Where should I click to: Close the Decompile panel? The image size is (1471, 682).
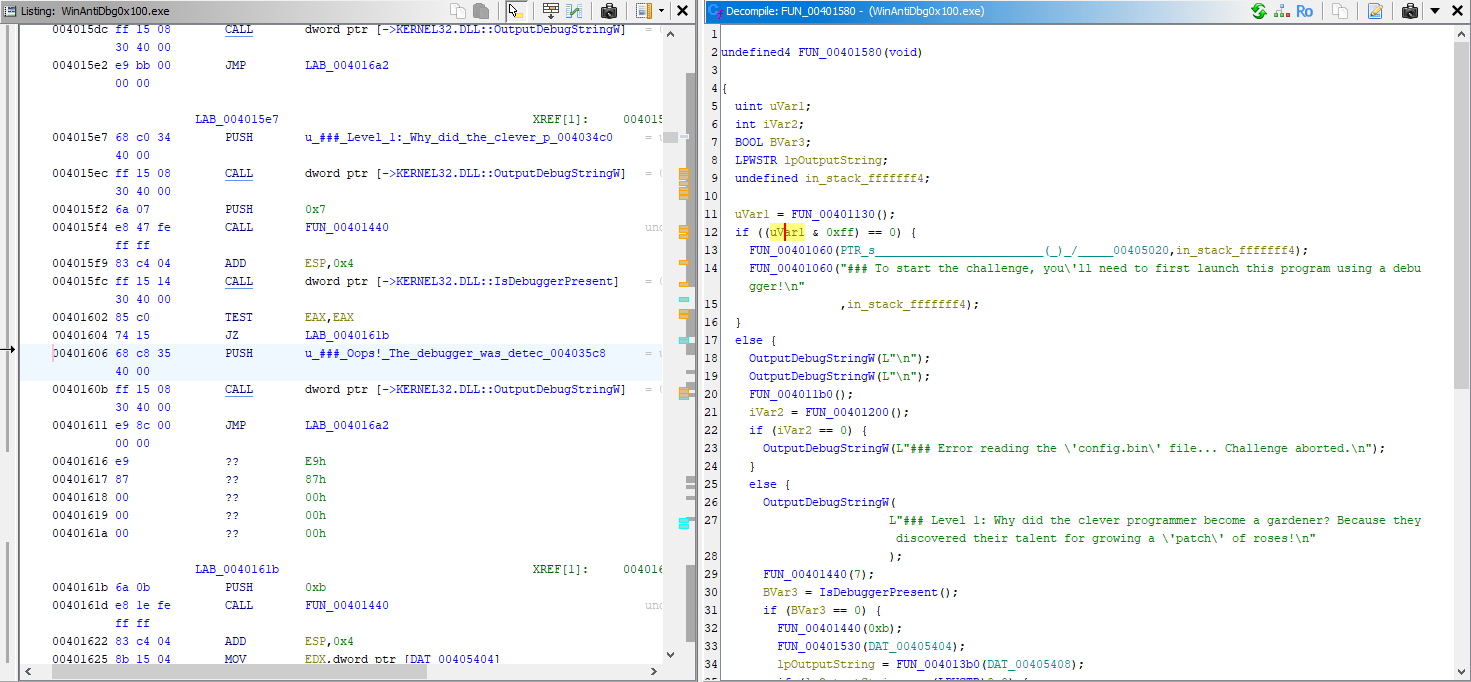(1455, 11)
